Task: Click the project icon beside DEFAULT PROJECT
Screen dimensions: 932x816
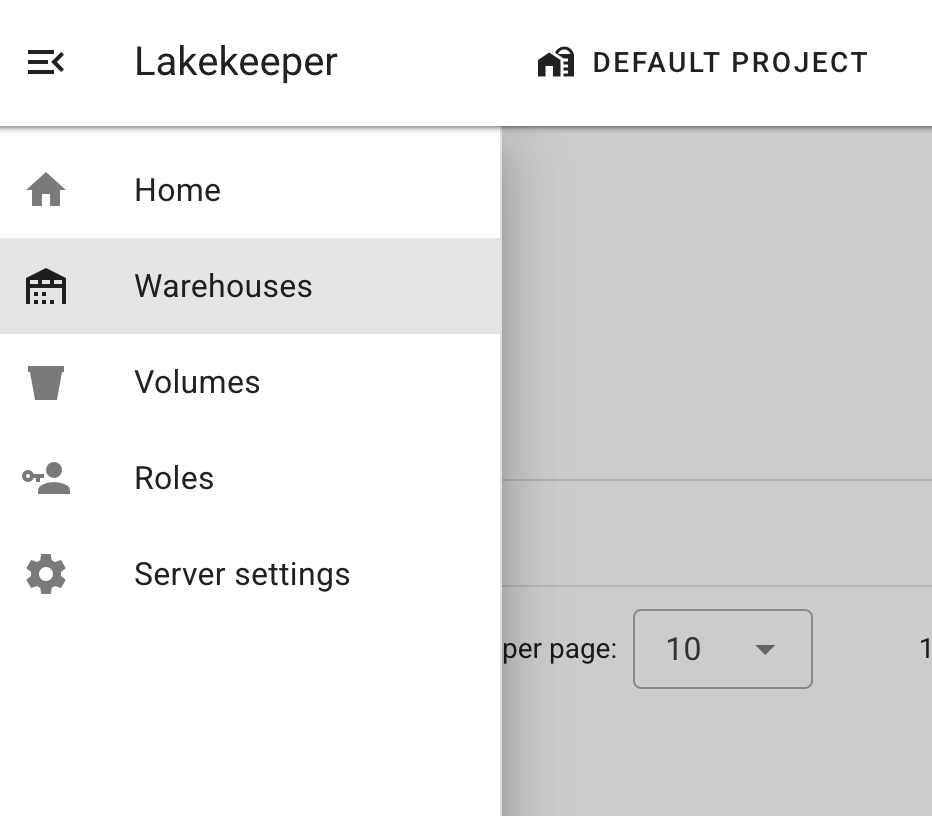Action: click(x=556, y=63)
